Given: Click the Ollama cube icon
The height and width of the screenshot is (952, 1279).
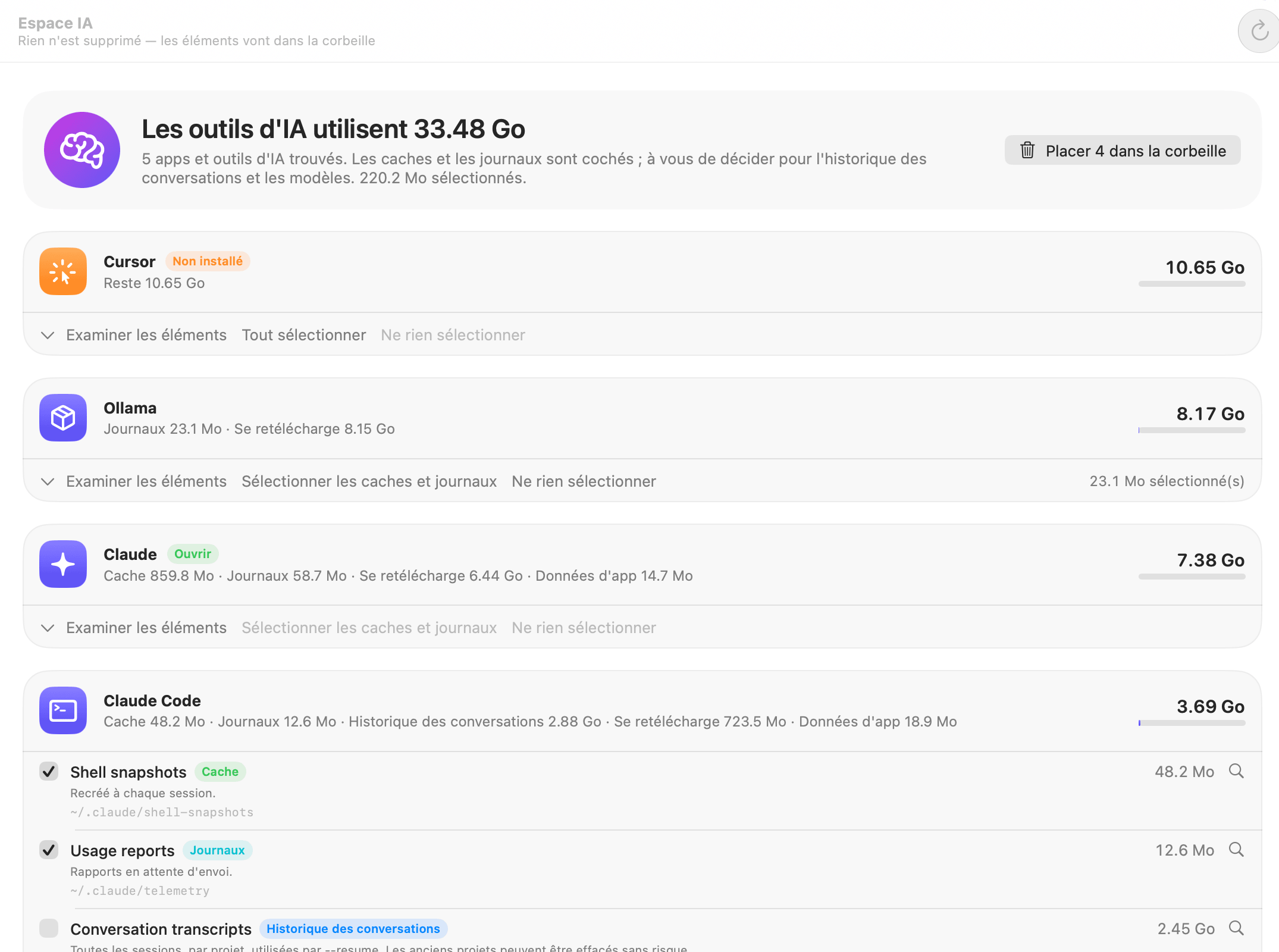Looking at the screenshot, I should pos(63,418).
